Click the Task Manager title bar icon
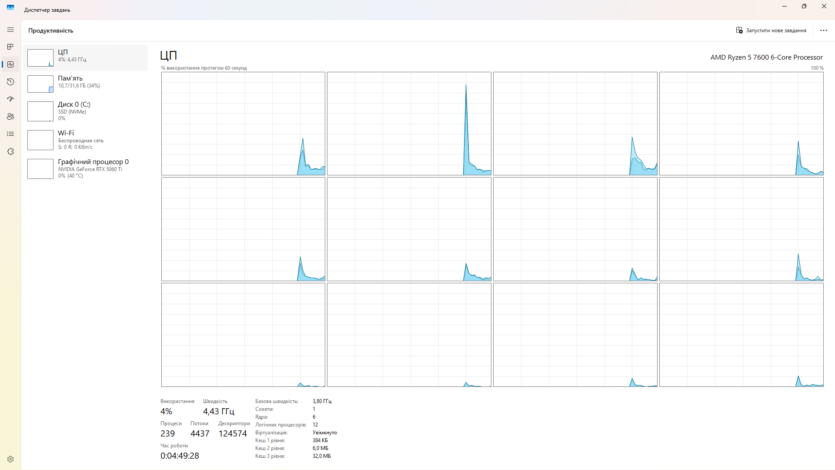The height and width of the screenshot is (470, 835). pos(10,7)
